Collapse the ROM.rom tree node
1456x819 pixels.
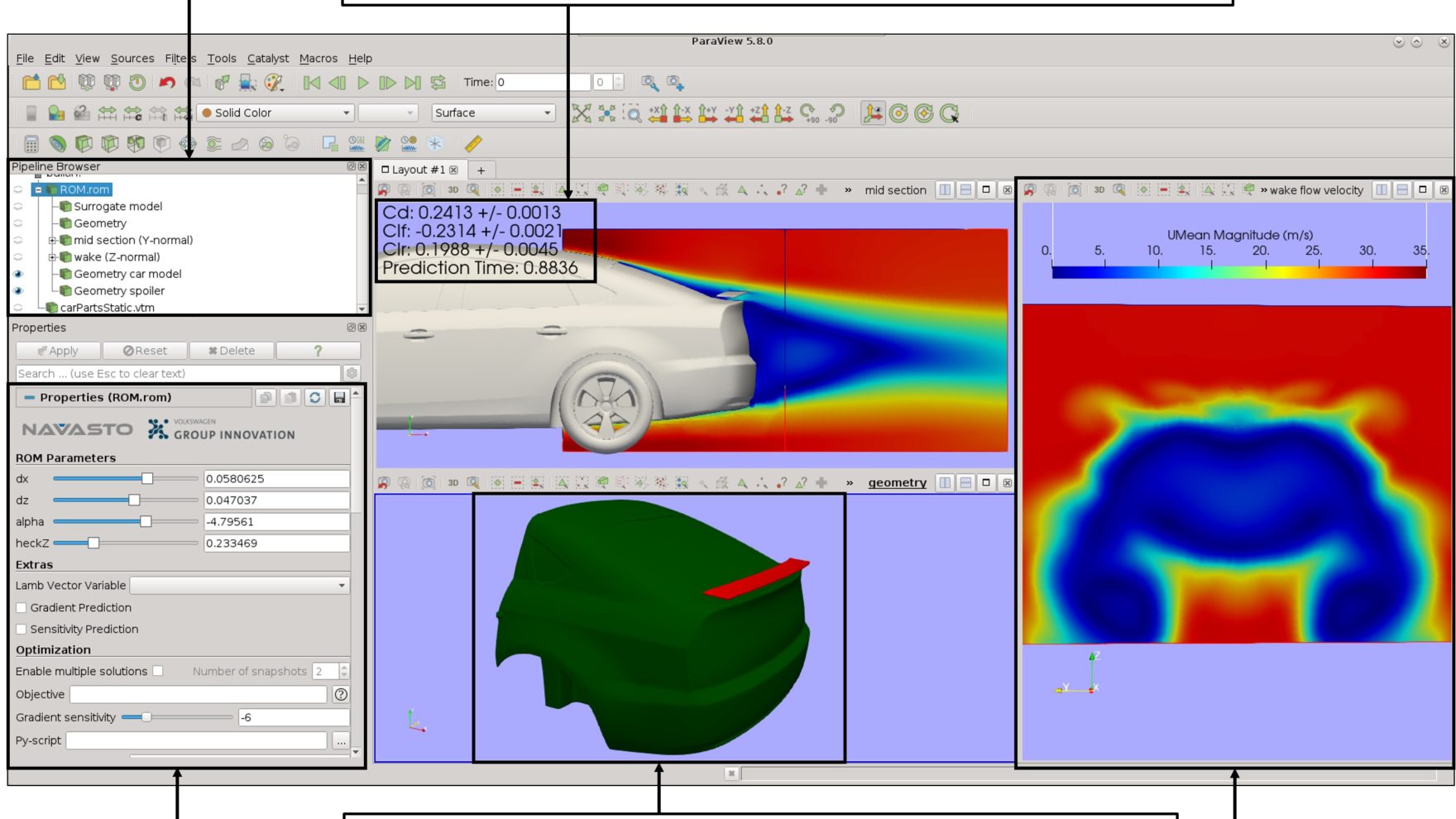pos(38,189)
